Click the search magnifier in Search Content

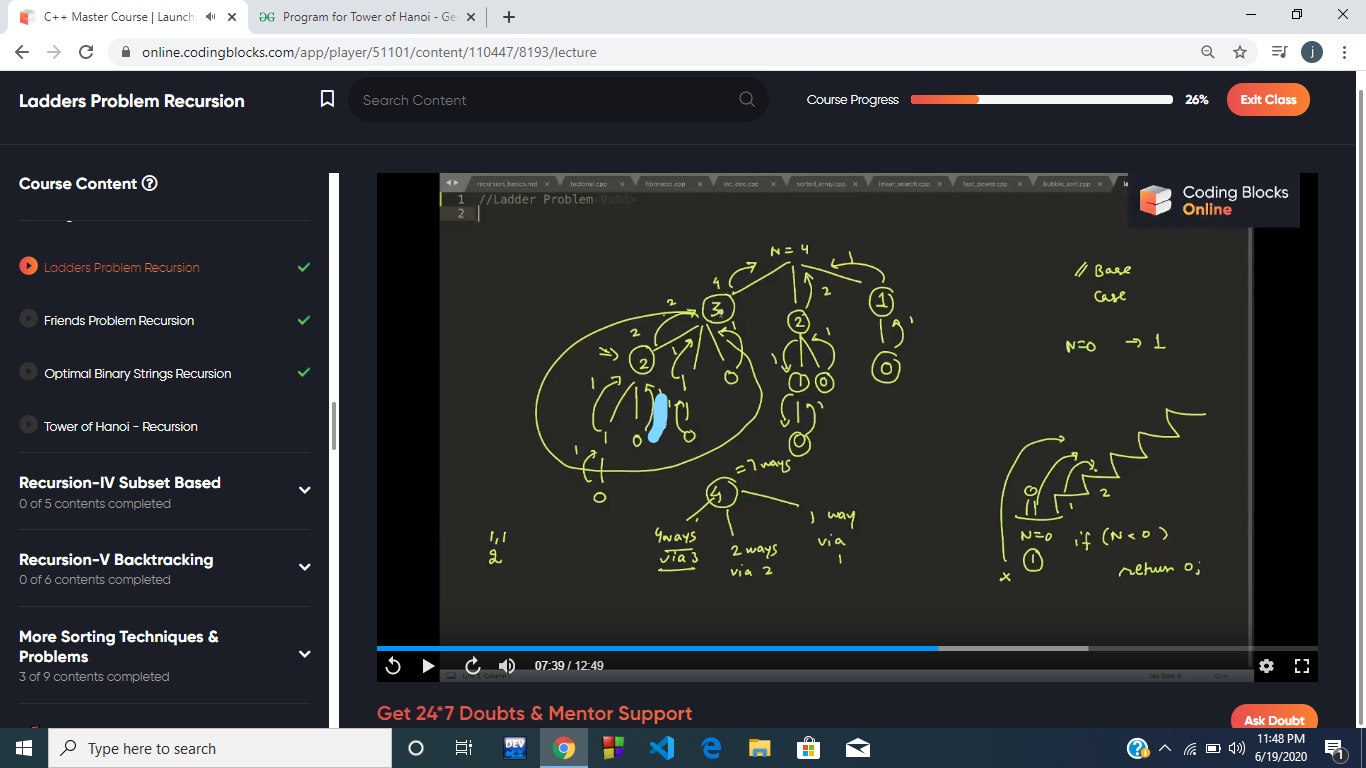tap(746, 100)
